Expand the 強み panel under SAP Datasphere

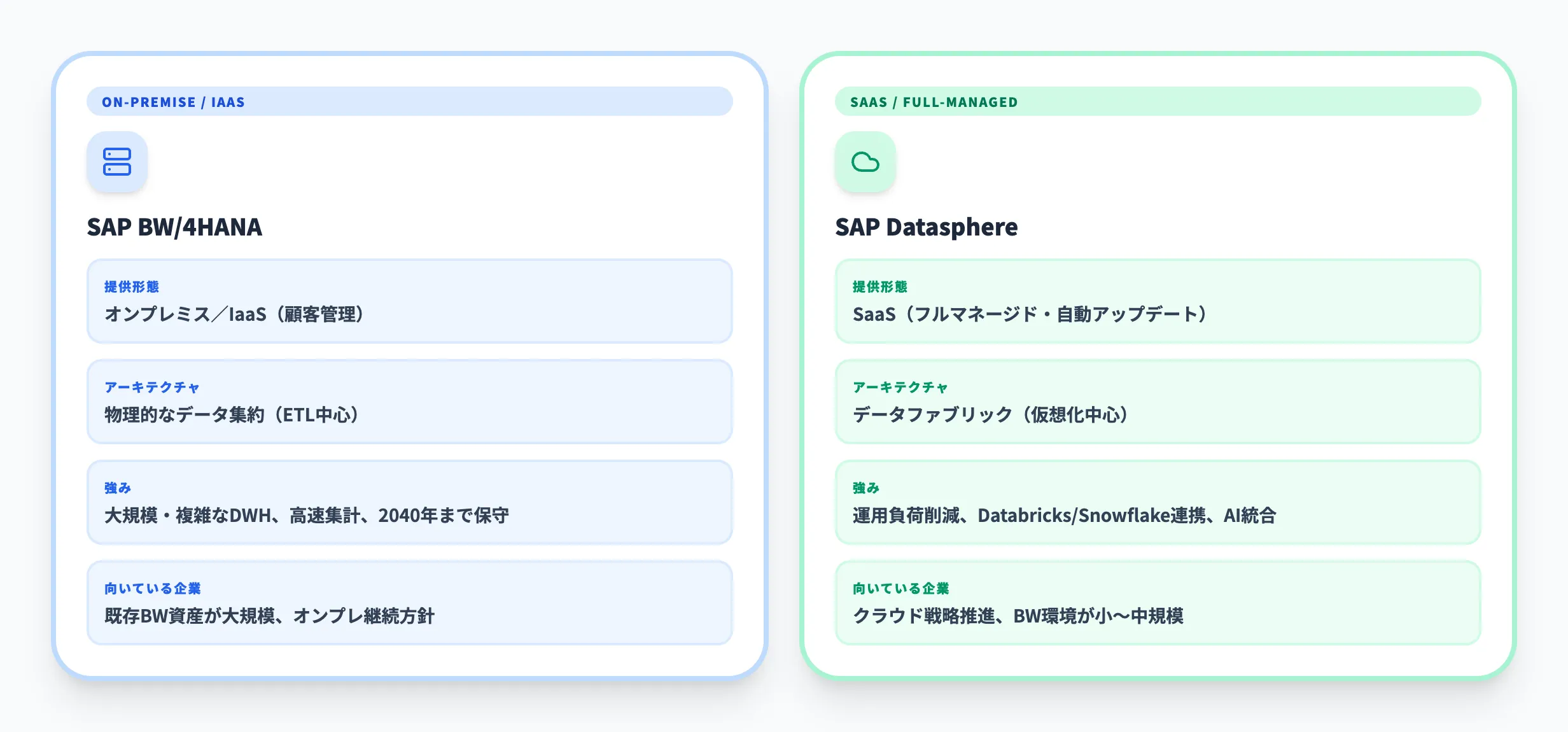tap(1158, 502)
